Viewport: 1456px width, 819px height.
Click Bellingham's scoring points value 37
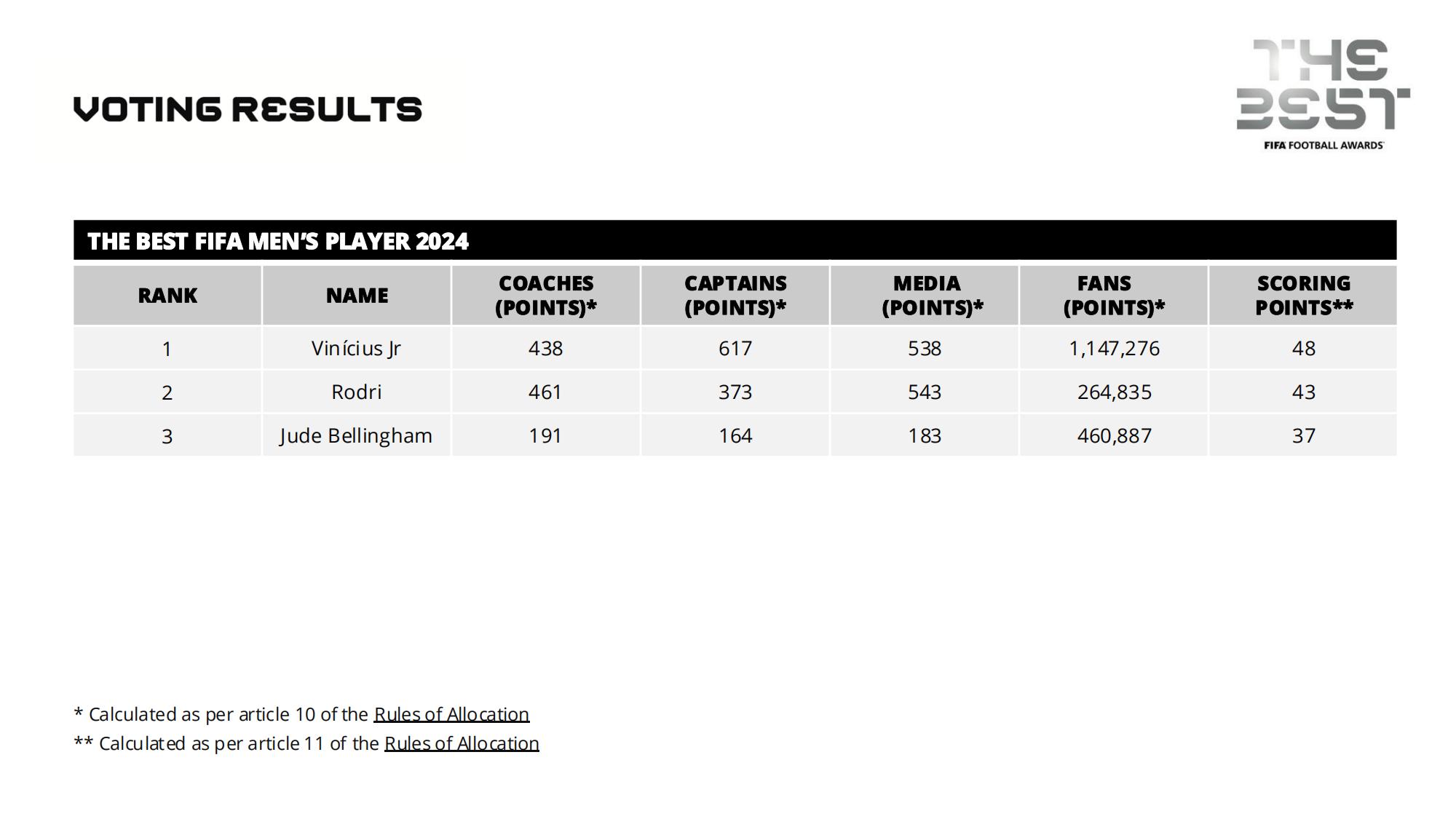pyautogui.click(x=1303, y=436)
